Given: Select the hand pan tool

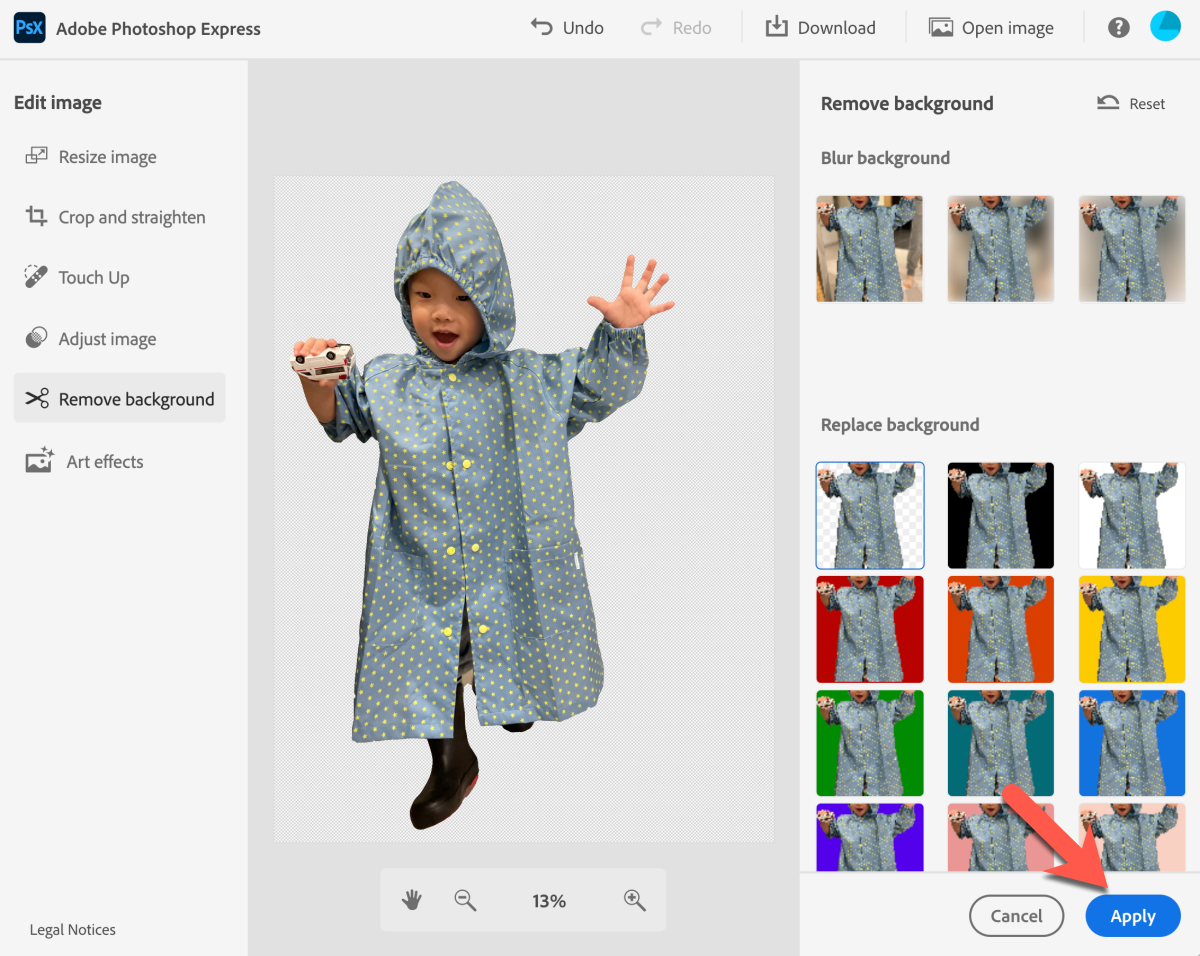Looking at the screenshot, I should pos(412,900).
